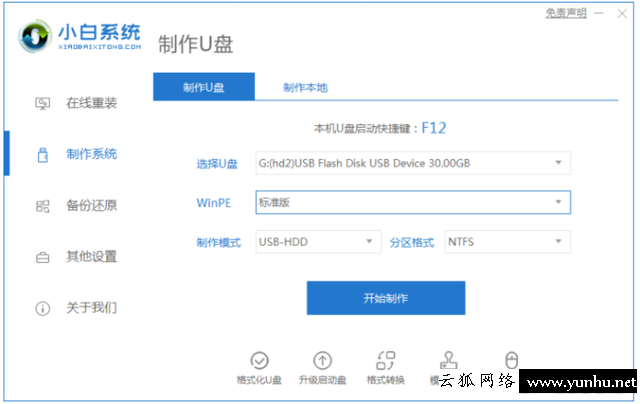The width and height of the screenshot is (640, 404).
Task: Click the 开始制作 button
Action: (386, 298)
